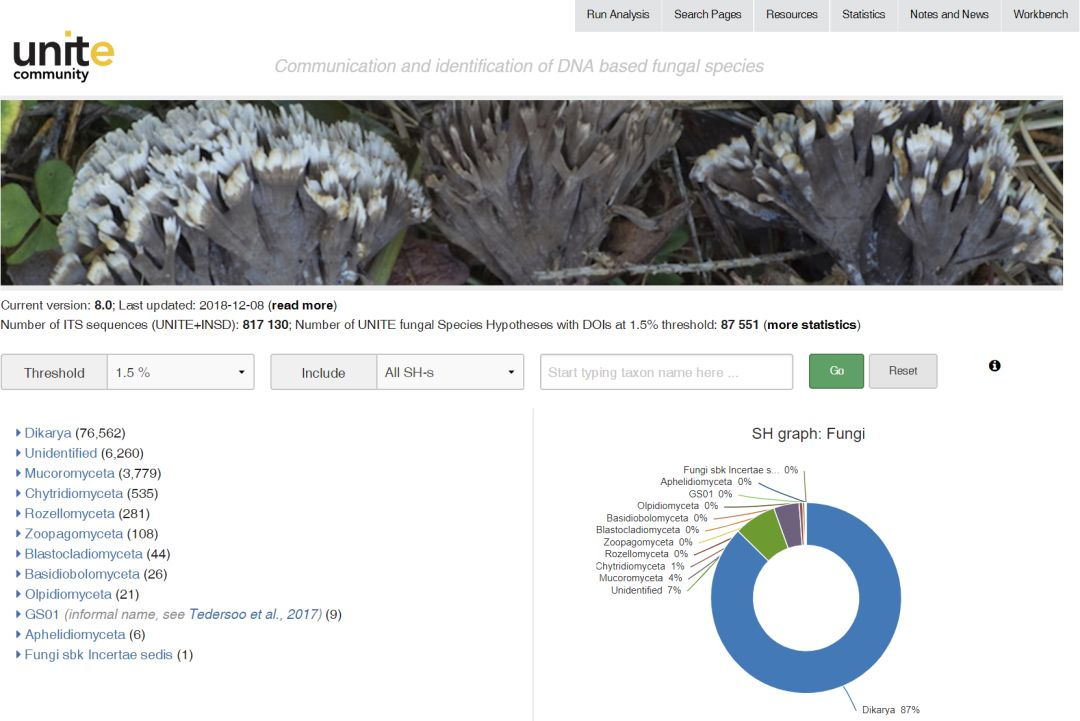Open the Notes and News menu
Image resolution: width=1080 pixels, height=721 pixels.
(949, 14)
